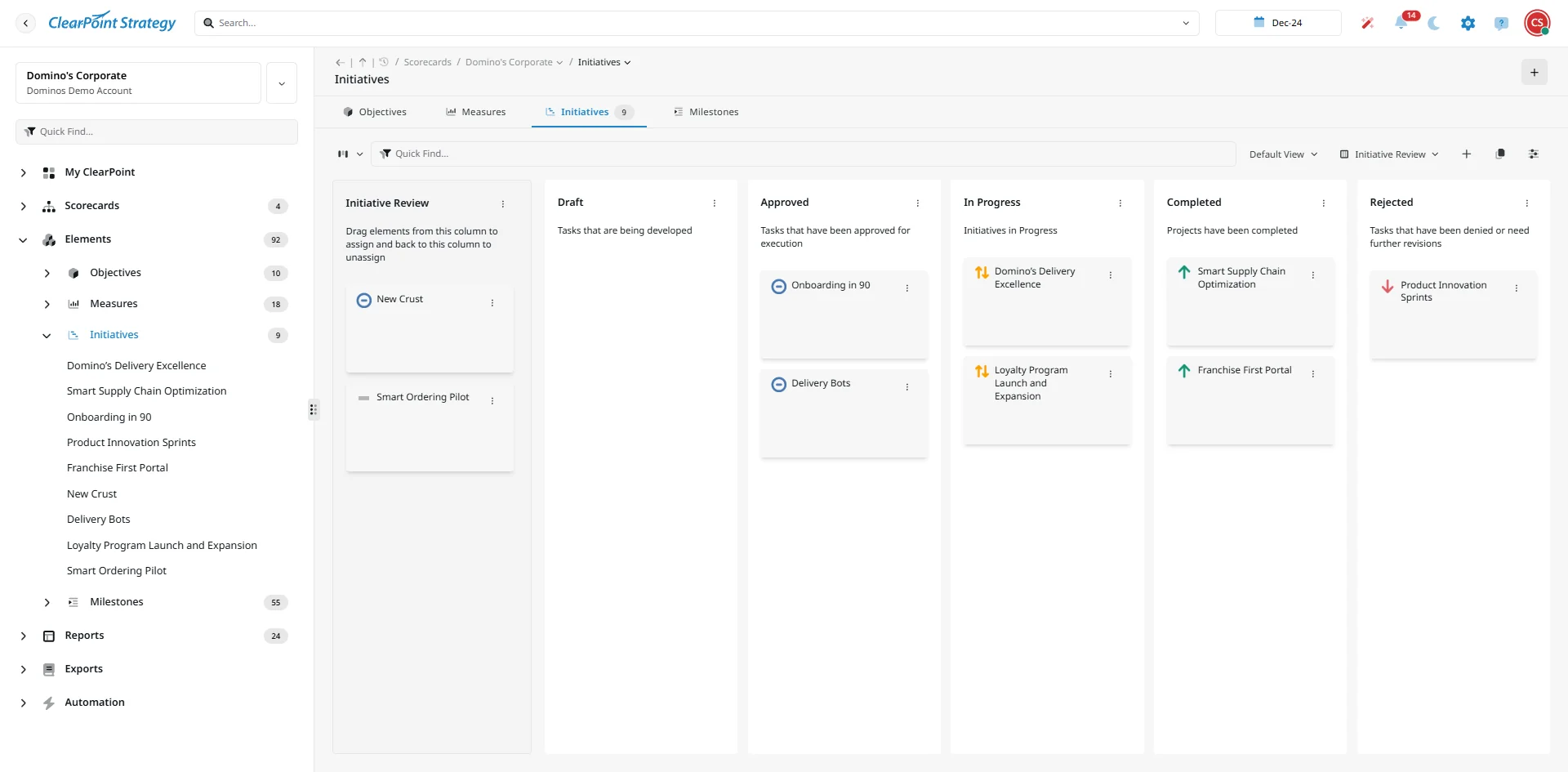Open the settings gear icon
This screenshot has height=772, width=1568.
click(x=1468, y=22)
